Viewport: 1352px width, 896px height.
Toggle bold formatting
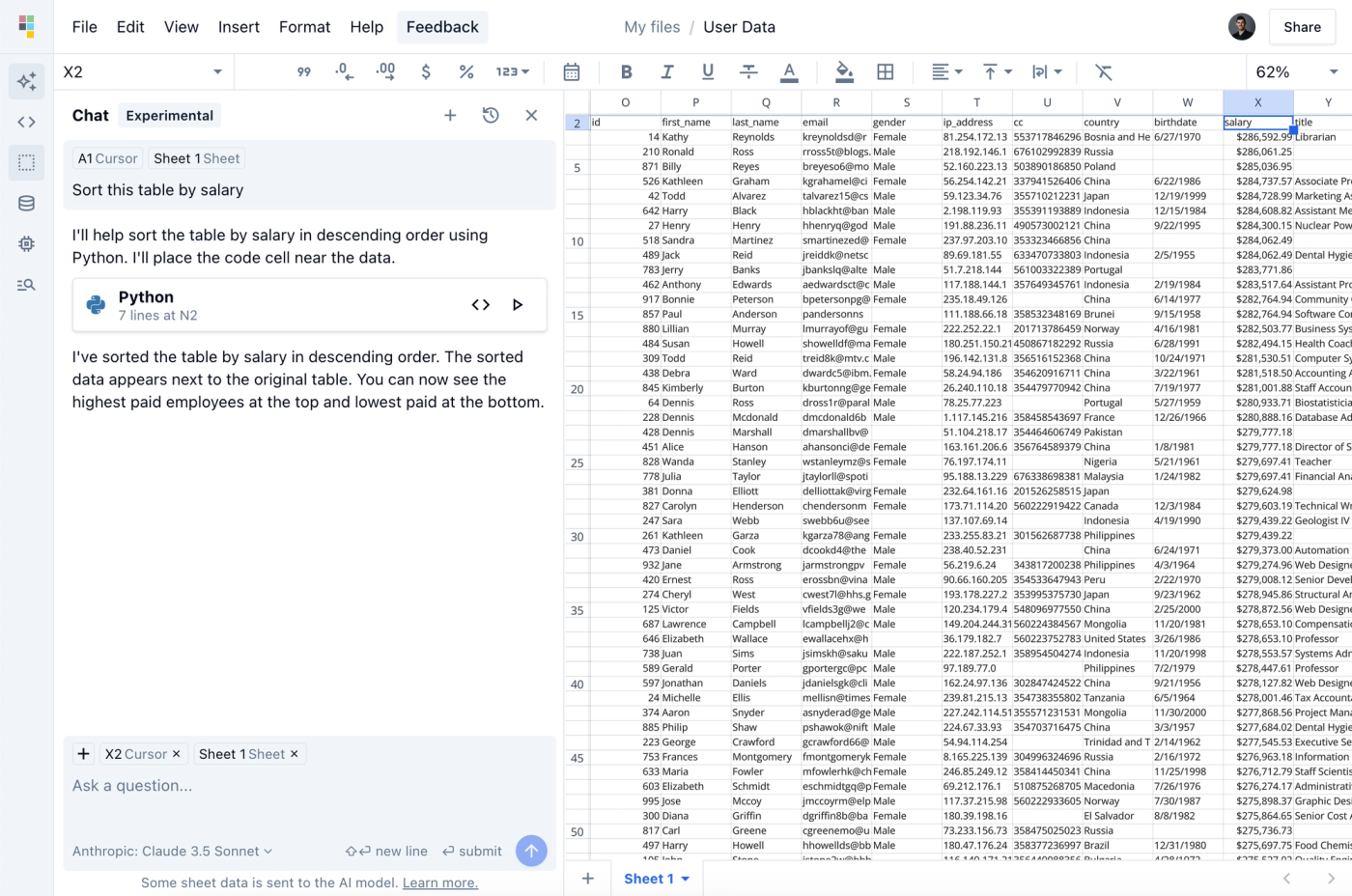(x=626, y=71)
